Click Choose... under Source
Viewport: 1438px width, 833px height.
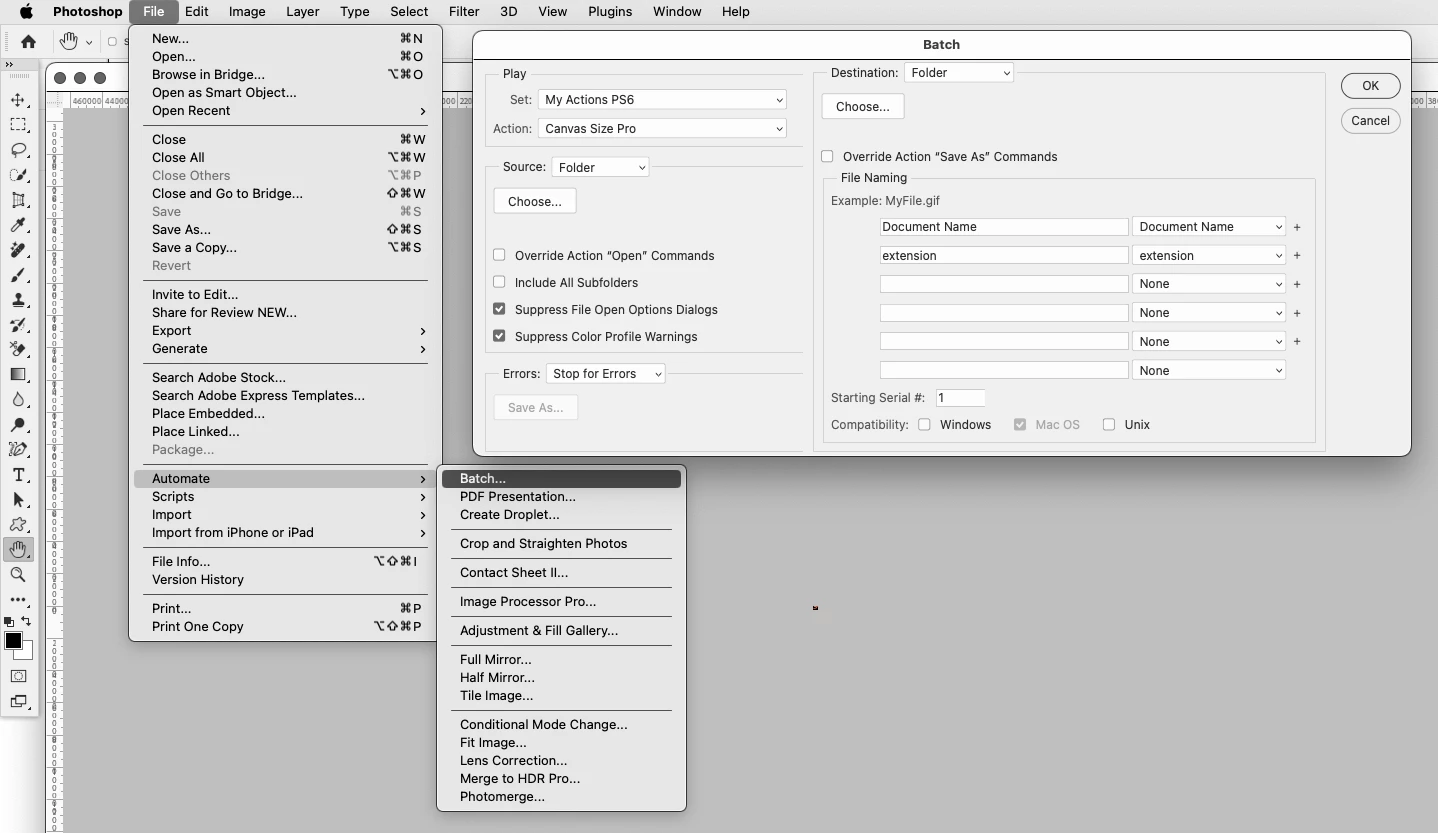(534, 201)
